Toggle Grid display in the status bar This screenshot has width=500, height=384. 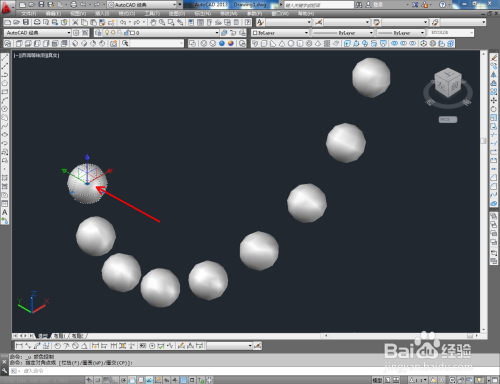pyautogui.click(x=106, y=380)
